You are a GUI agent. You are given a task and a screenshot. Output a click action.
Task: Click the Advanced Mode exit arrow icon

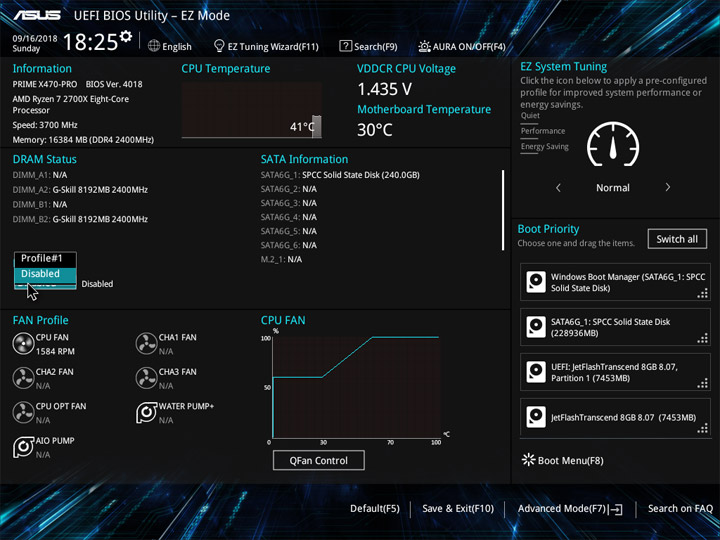tap(615, 509)
